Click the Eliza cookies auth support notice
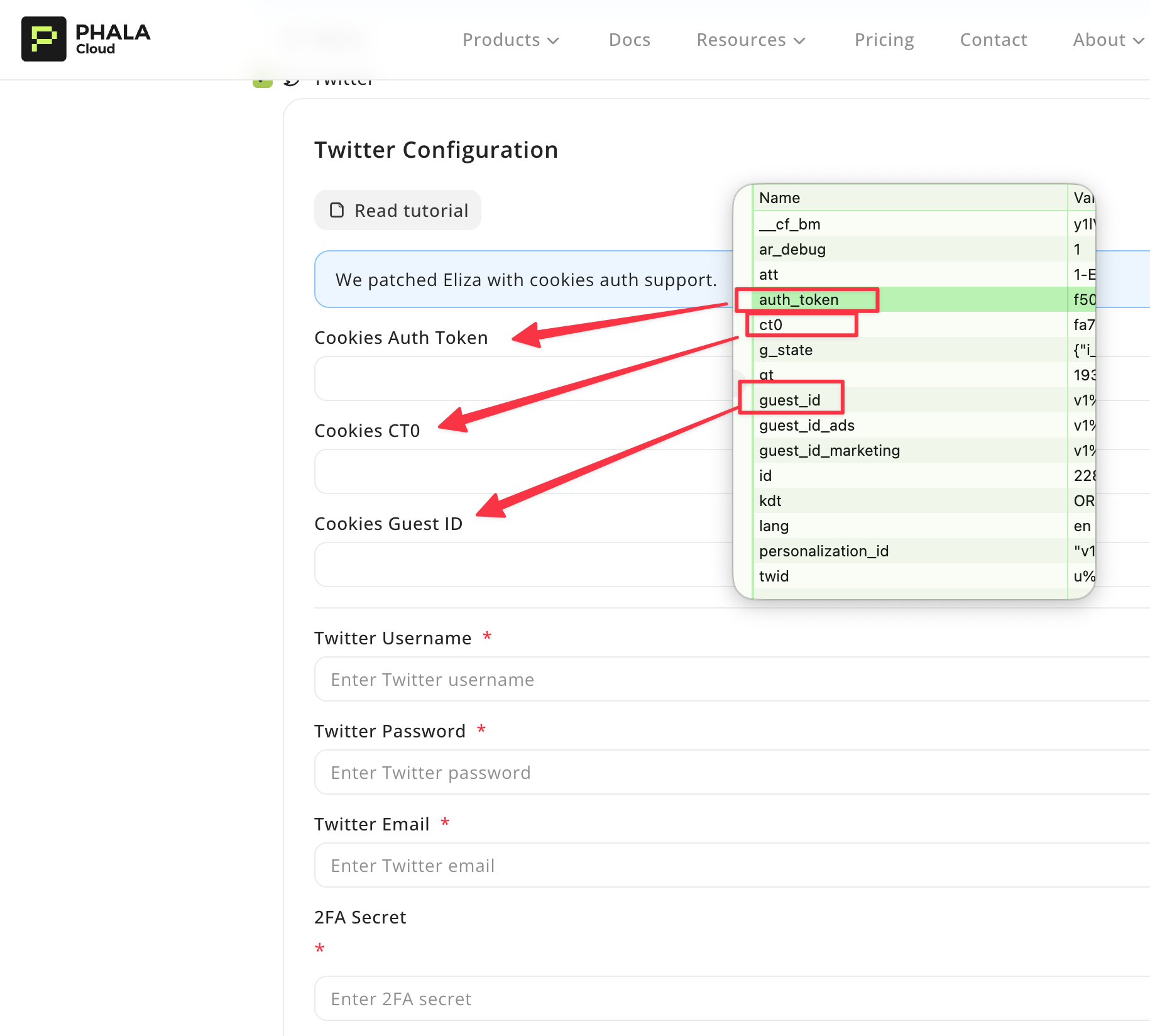Image resolution: width=1150 pixels, height=1036 pixels. (525, 279)
